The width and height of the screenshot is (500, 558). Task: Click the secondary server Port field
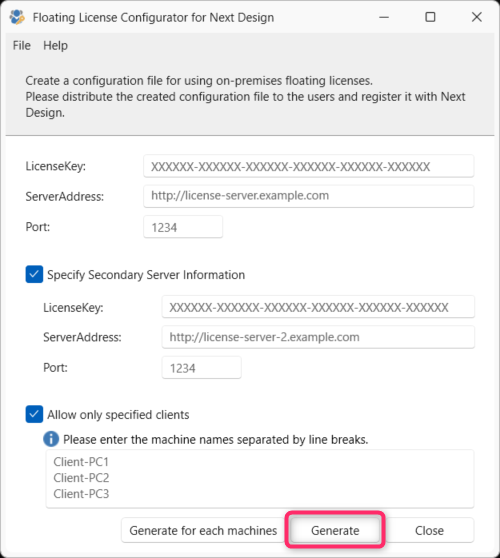click(201, 368)
